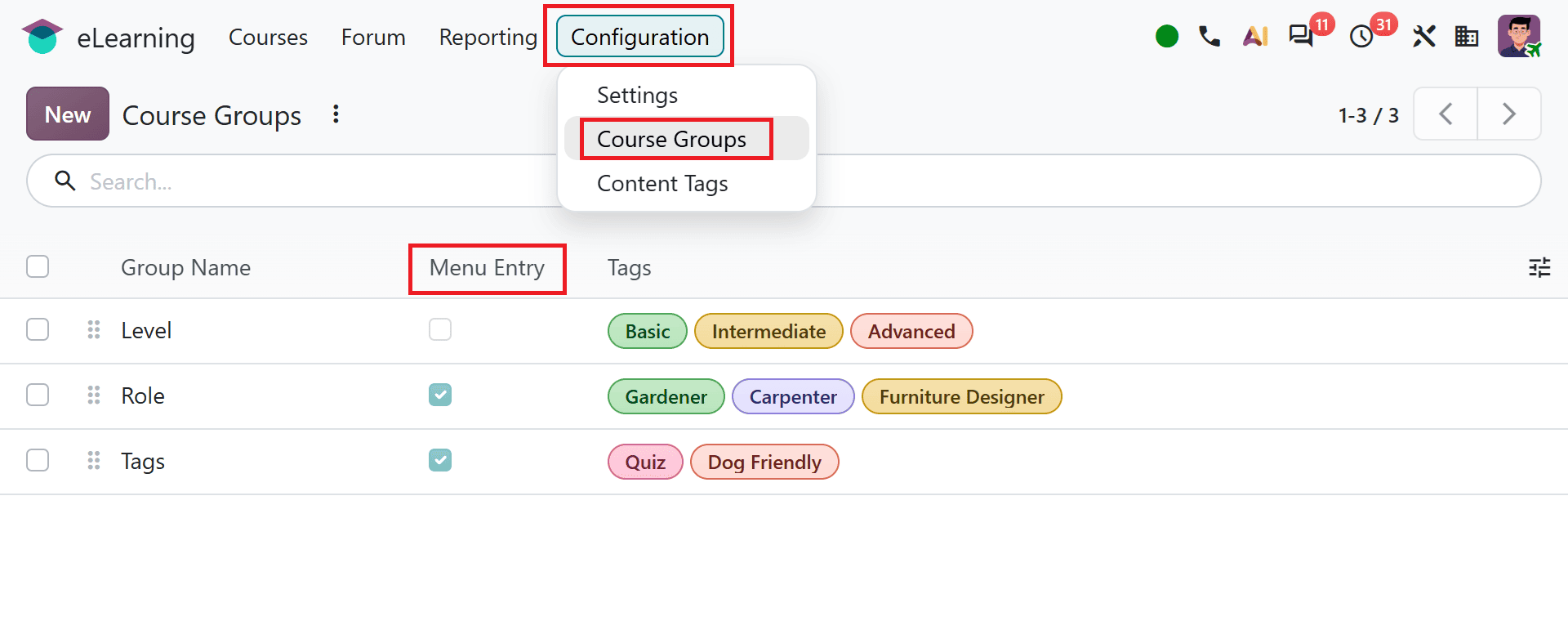The image size is (1568, 630).
Task: Open the AI assistant icon
Action: click(x=1255, y=37)
